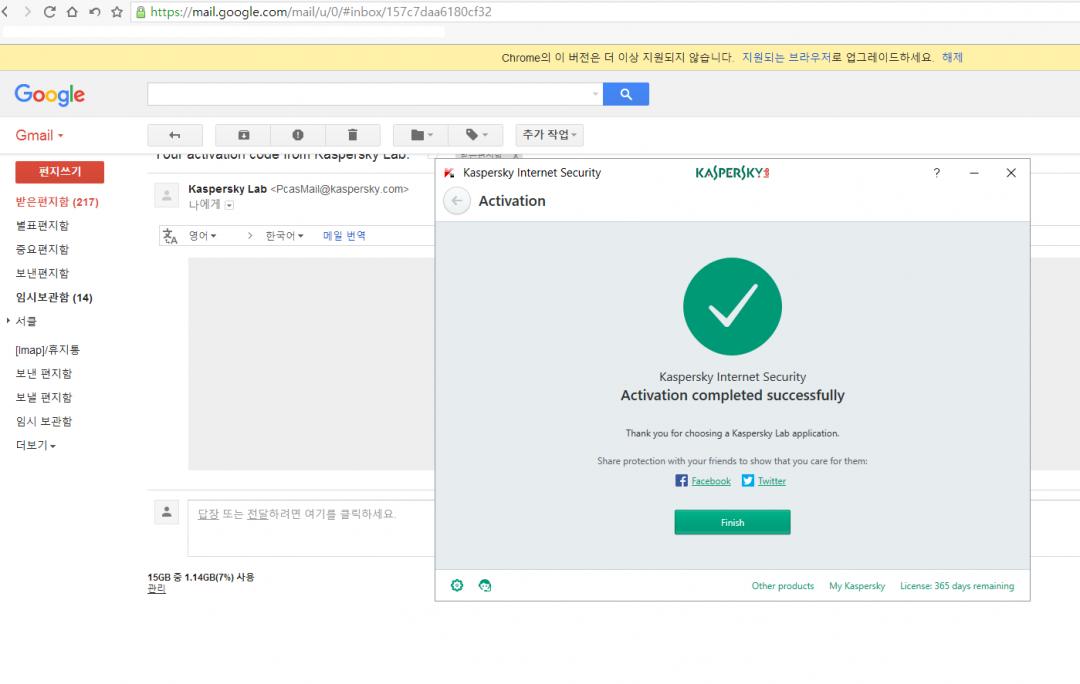
Task: Open the 받은편지함 (217) inbox folder
Action: click(x=56, y=202)
